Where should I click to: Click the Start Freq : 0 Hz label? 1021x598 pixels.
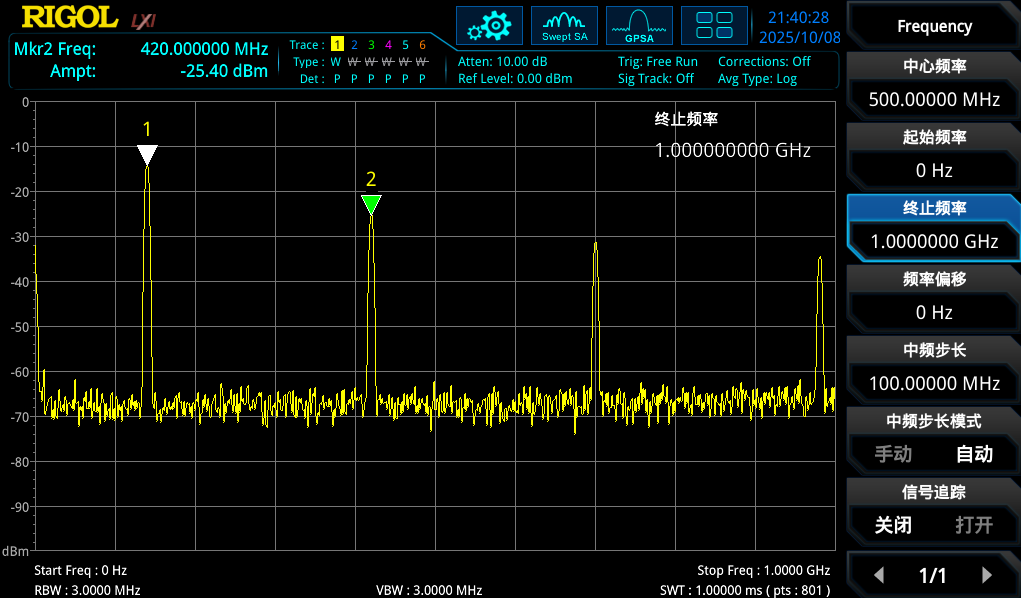point(80,571)
